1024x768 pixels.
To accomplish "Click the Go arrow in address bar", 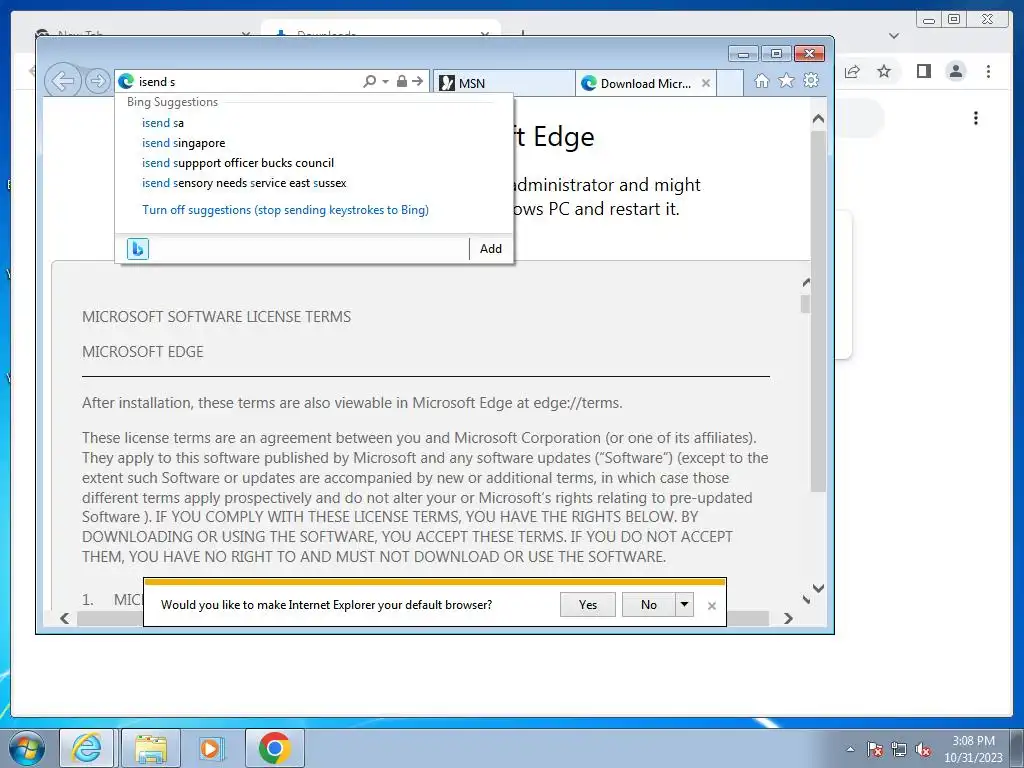I will [x=418, y=81].
